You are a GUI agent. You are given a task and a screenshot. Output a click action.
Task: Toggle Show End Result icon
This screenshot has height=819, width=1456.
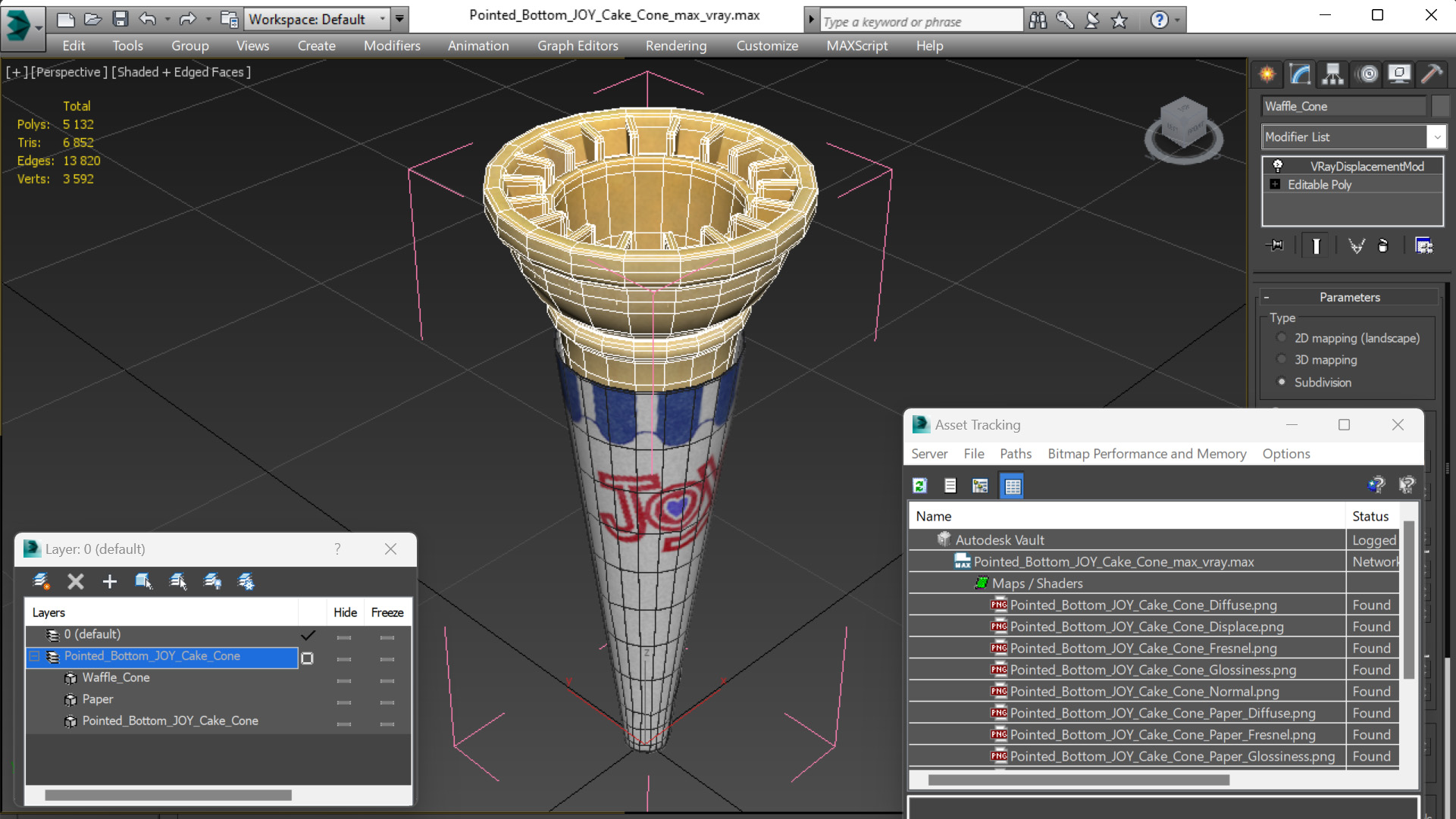(x=1316, y=245)
